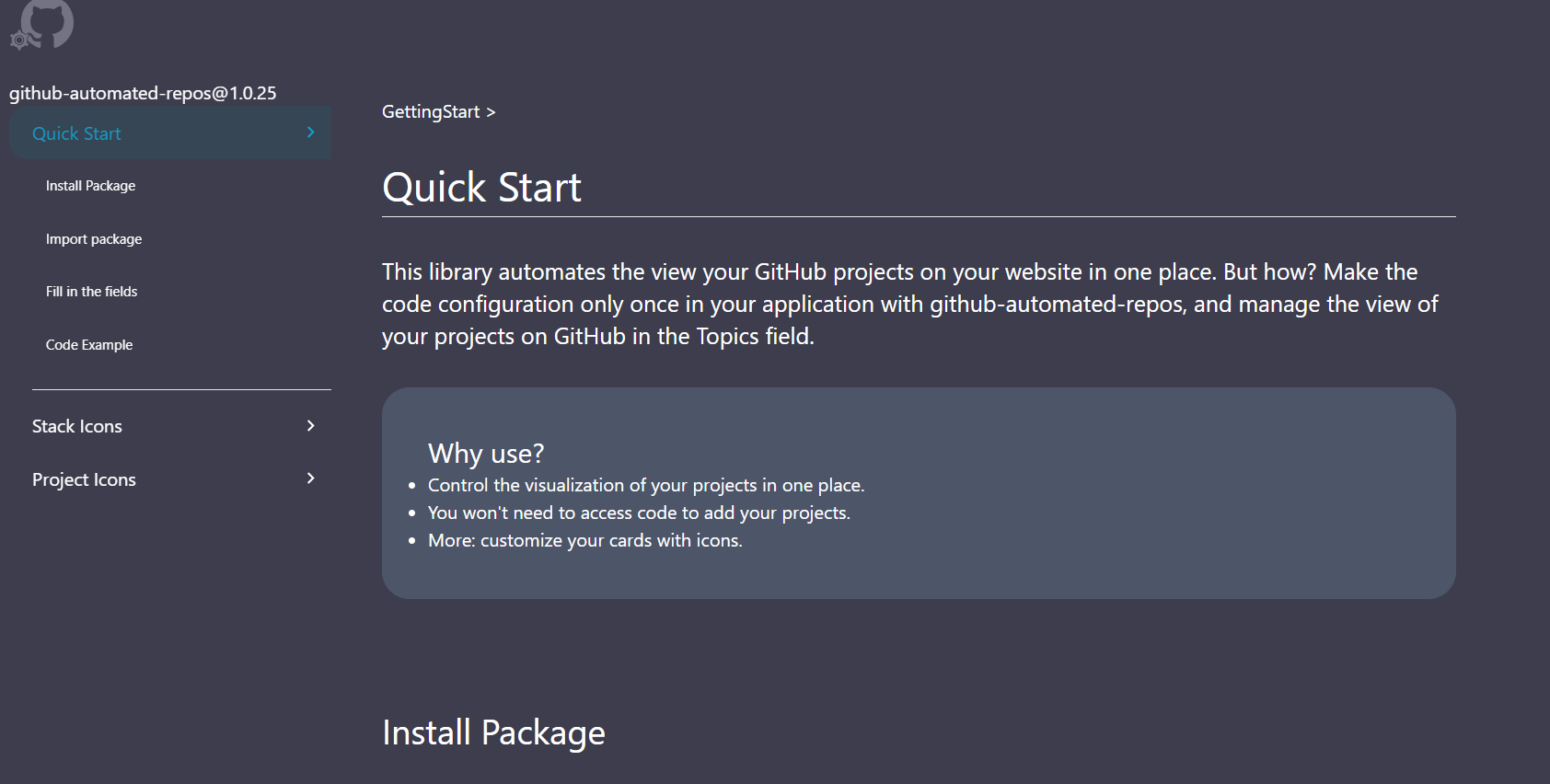This screenshot has height=784, width=1550.
Task: Click the sidebar divider line above Stack Icons
Action: tap(181, 389)
